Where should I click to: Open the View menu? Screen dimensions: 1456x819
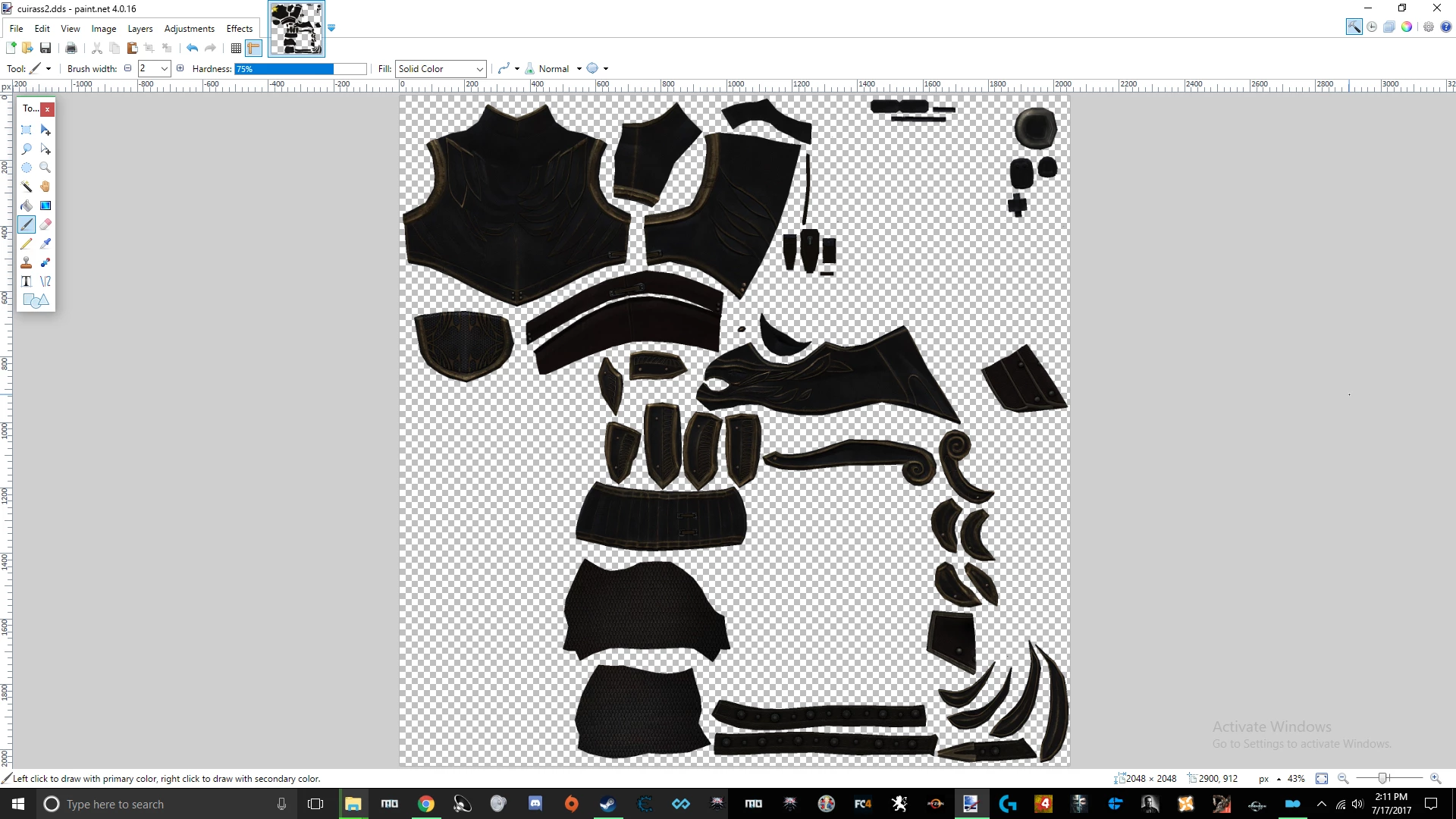pyautogui.click(x=71, y=28)
